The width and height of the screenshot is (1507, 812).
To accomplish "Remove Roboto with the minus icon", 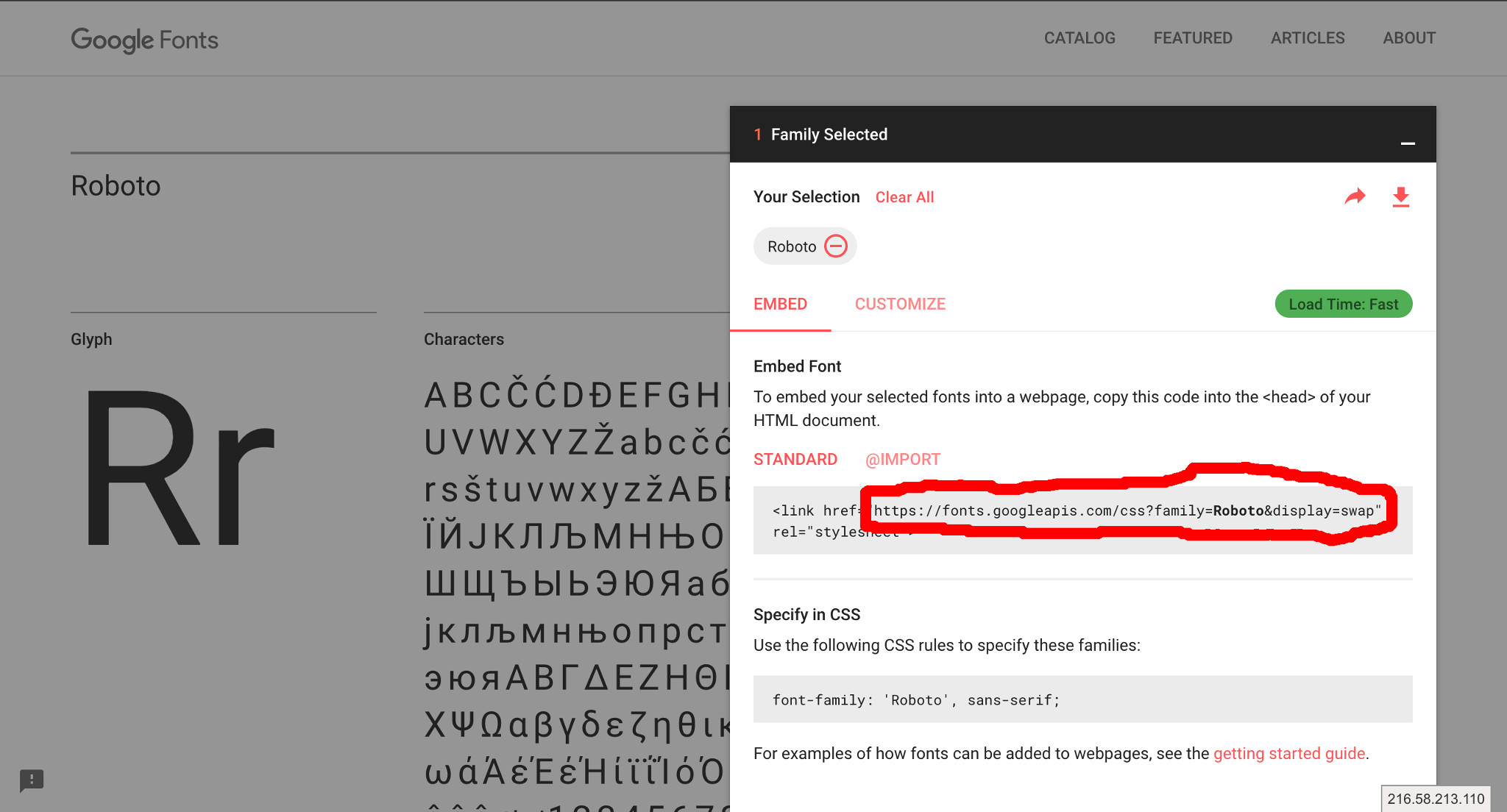I will [836, 246].
